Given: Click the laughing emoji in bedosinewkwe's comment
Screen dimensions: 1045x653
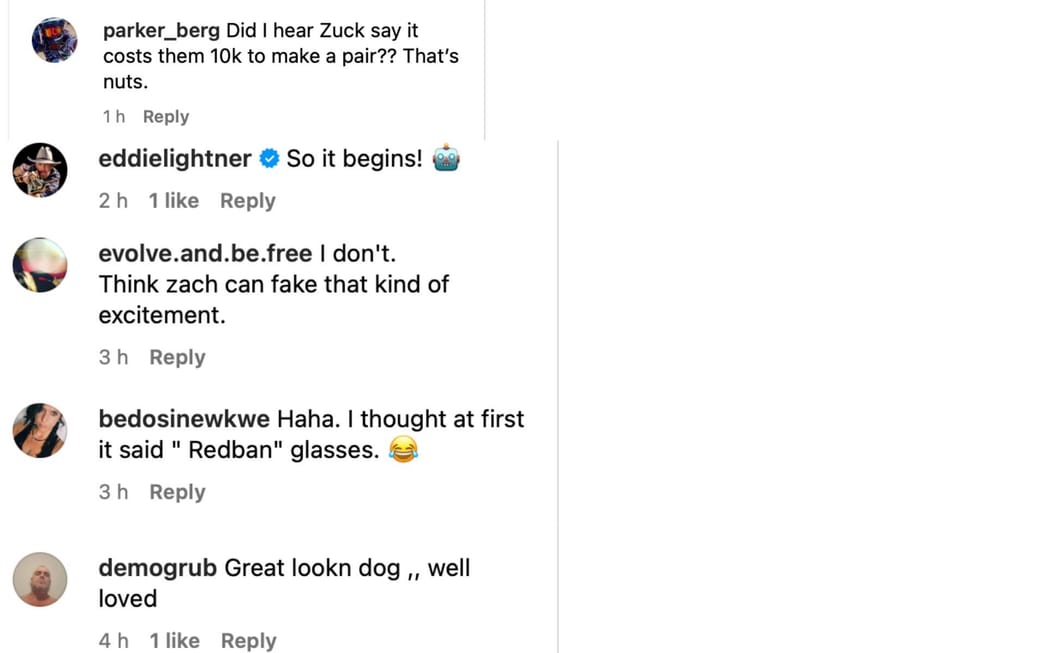Looking at the screenshot, I should [x=404, y=450].
